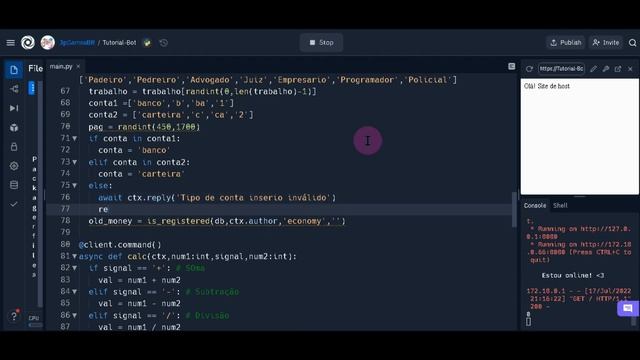Image resolution: width=640 pixels, height=360 pixels.
Task: Click the Replit logo
Action: point(28,42)
